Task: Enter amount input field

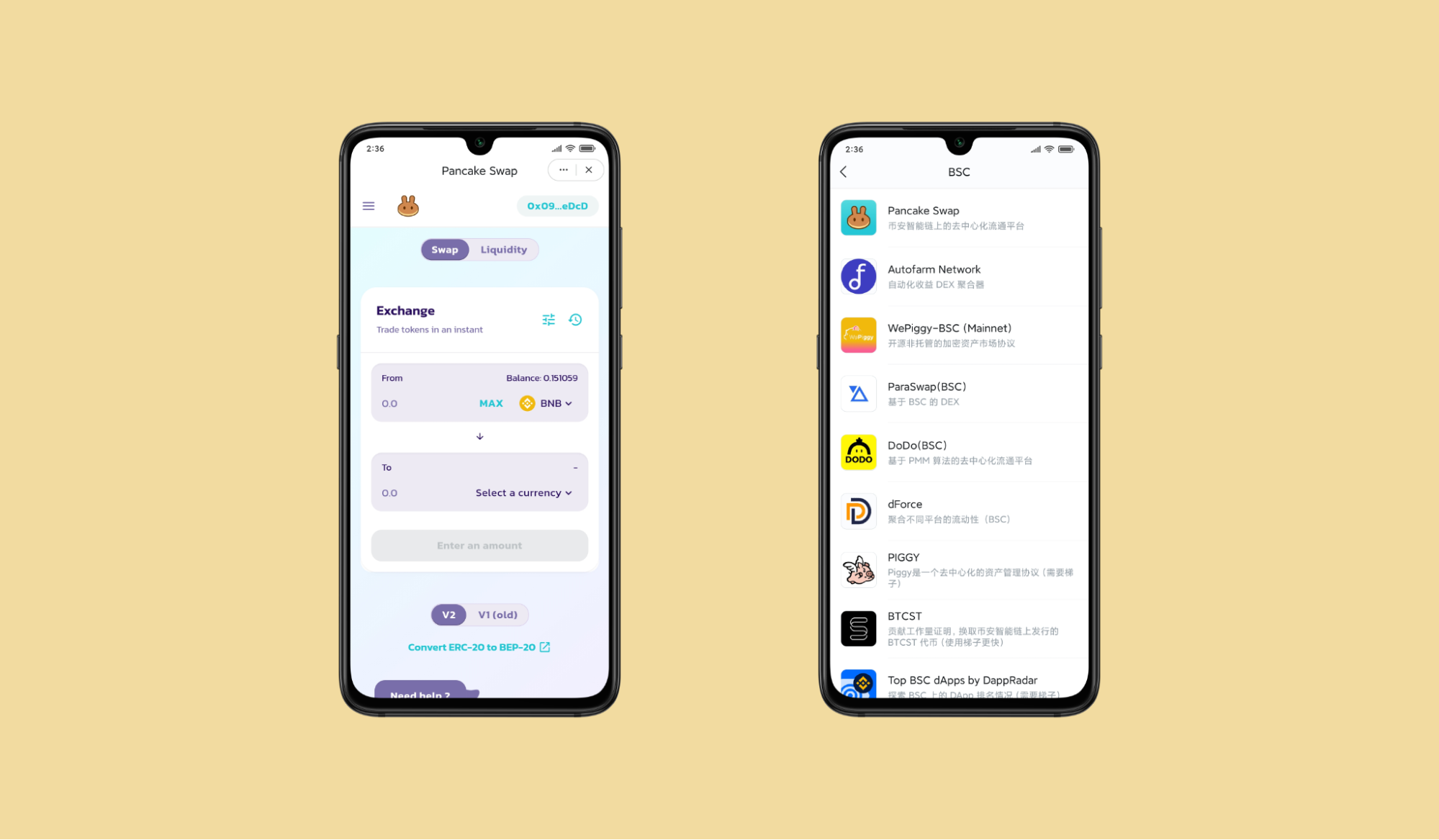Action: (x=480, y=545)
